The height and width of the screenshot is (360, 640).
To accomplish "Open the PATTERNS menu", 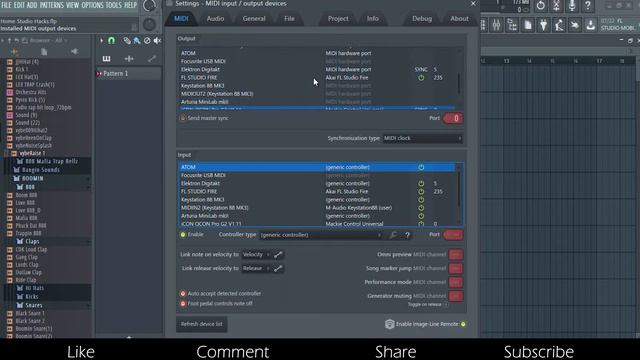I will pos(52,5).
